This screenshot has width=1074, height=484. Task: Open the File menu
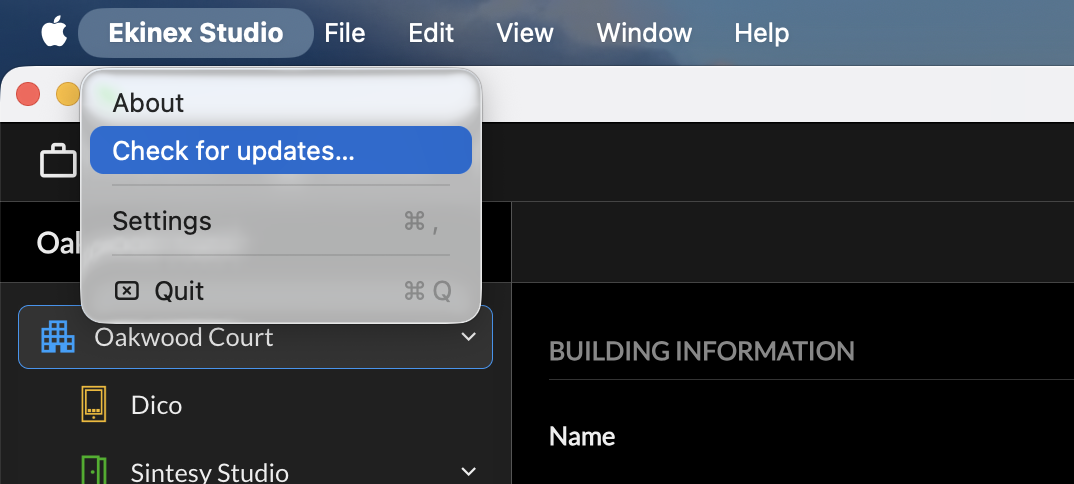pos(345,33)
